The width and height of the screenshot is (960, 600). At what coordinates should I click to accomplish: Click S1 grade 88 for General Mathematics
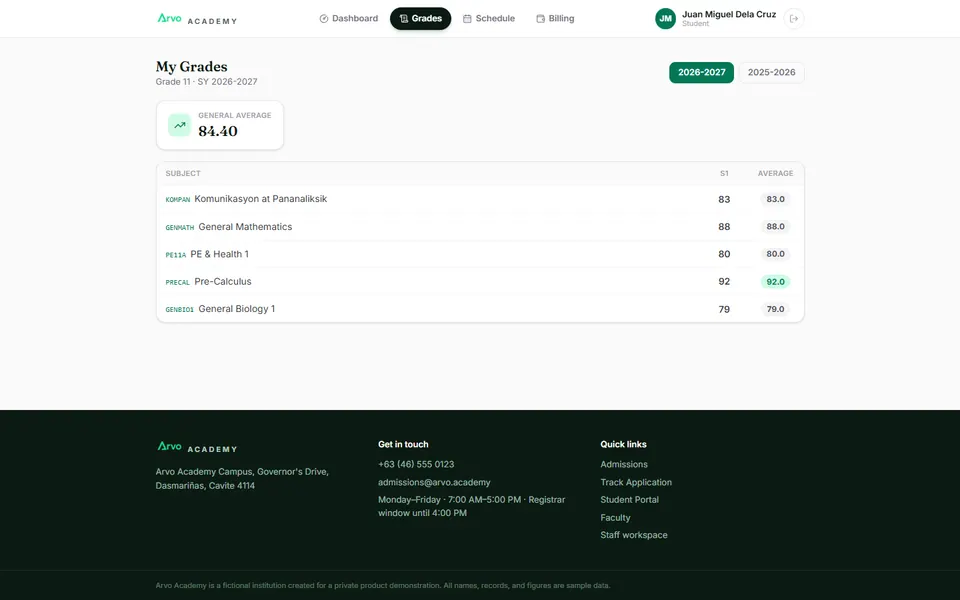[x=724, y=227]
